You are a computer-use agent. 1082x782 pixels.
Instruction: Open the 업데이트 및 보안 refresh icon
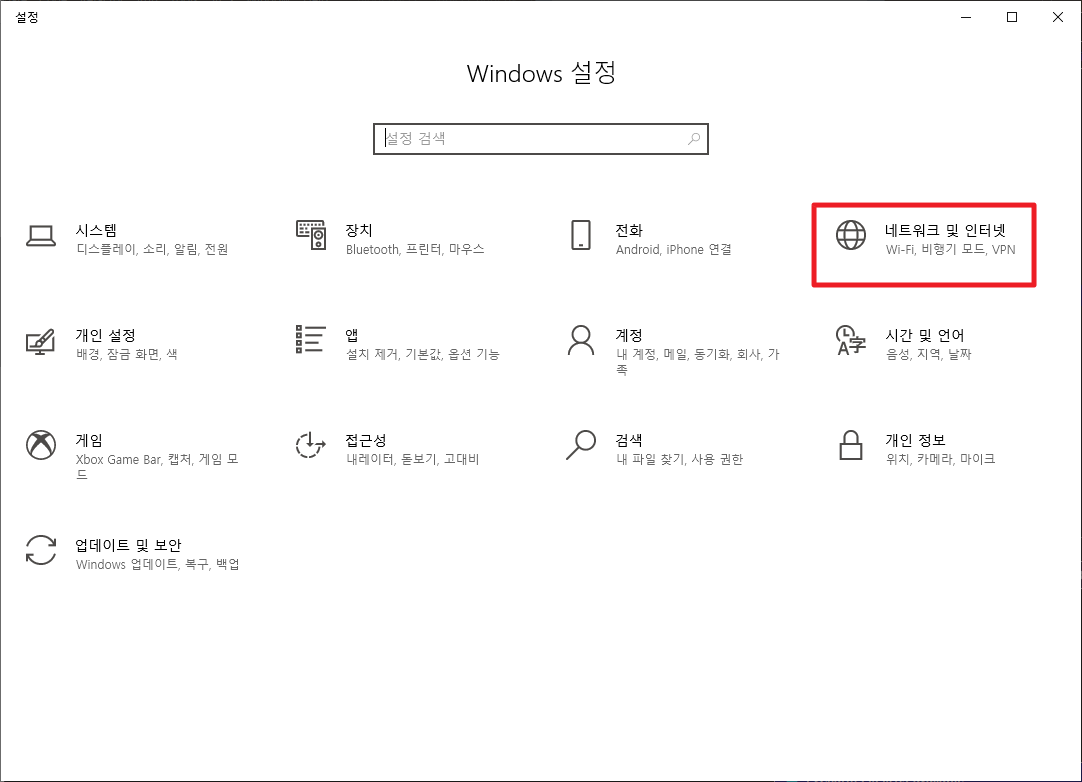[x=41, y=550]
